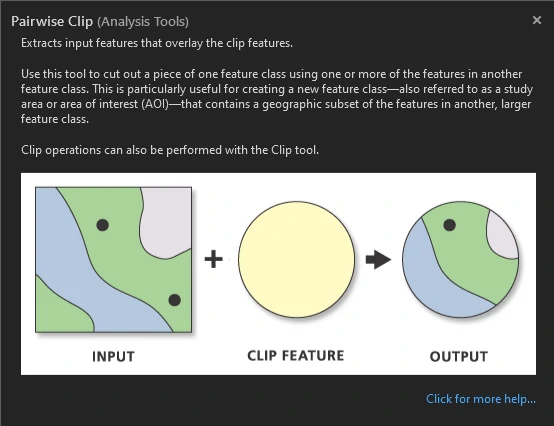Image resolution: width=554 pixels, height=426 pixels.
Task: Click the 'OUTPUT' caption label
Action: click(x=459, y=356)
